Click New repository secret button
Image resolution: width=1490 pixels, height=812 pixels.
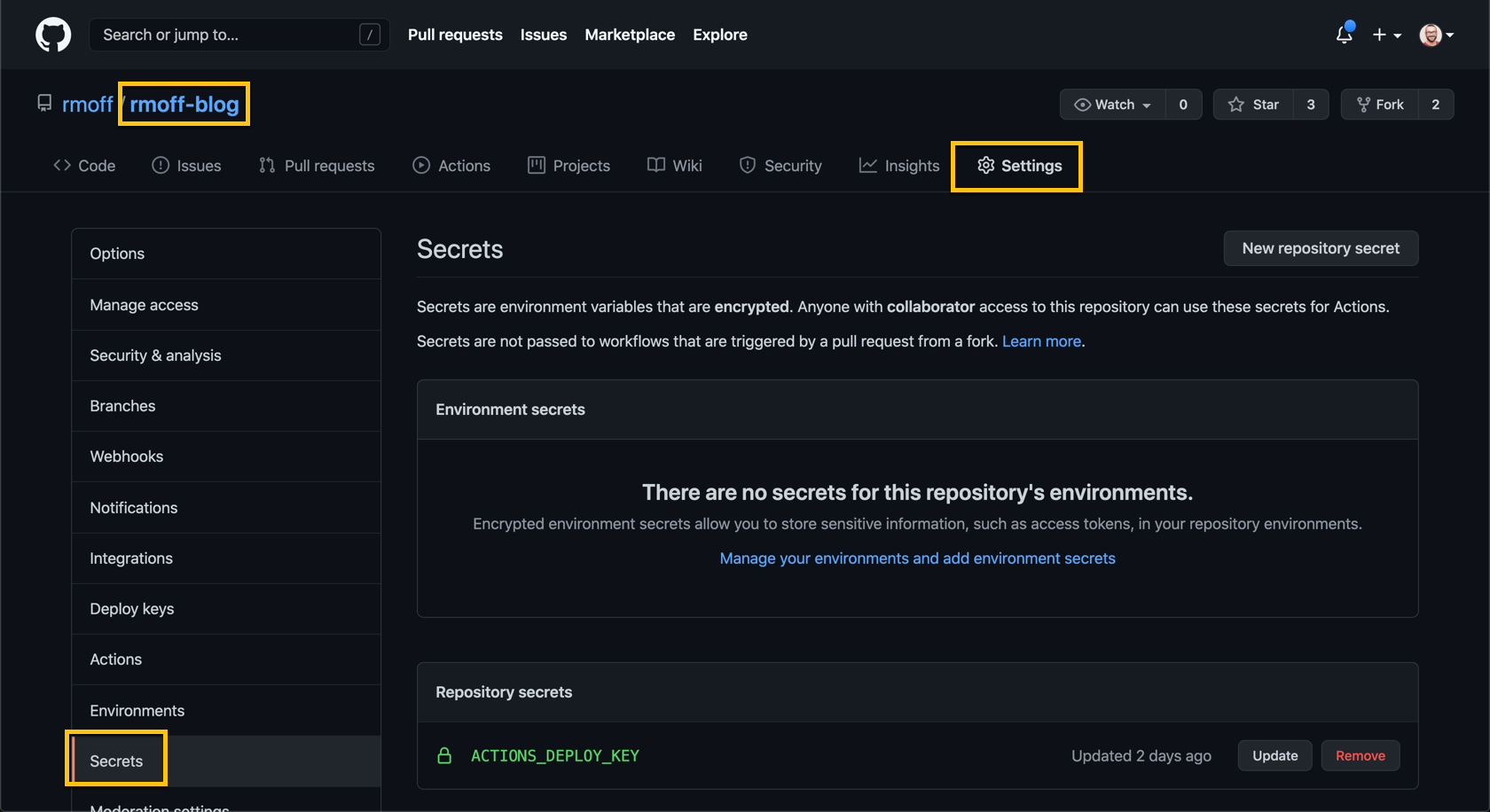(x=1320, y=248)
